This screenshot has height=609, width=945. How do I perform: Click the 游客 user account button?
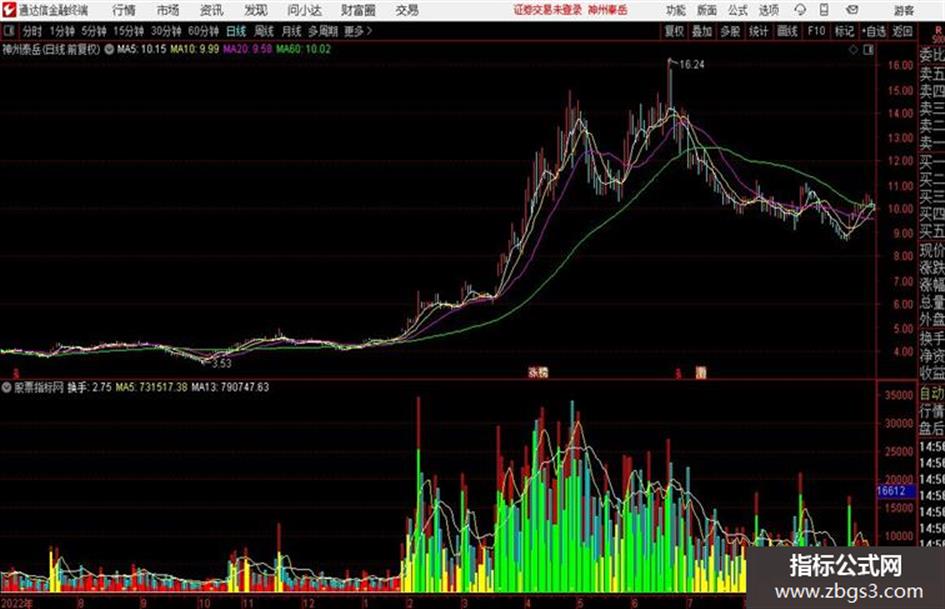(x=903, y=10)
